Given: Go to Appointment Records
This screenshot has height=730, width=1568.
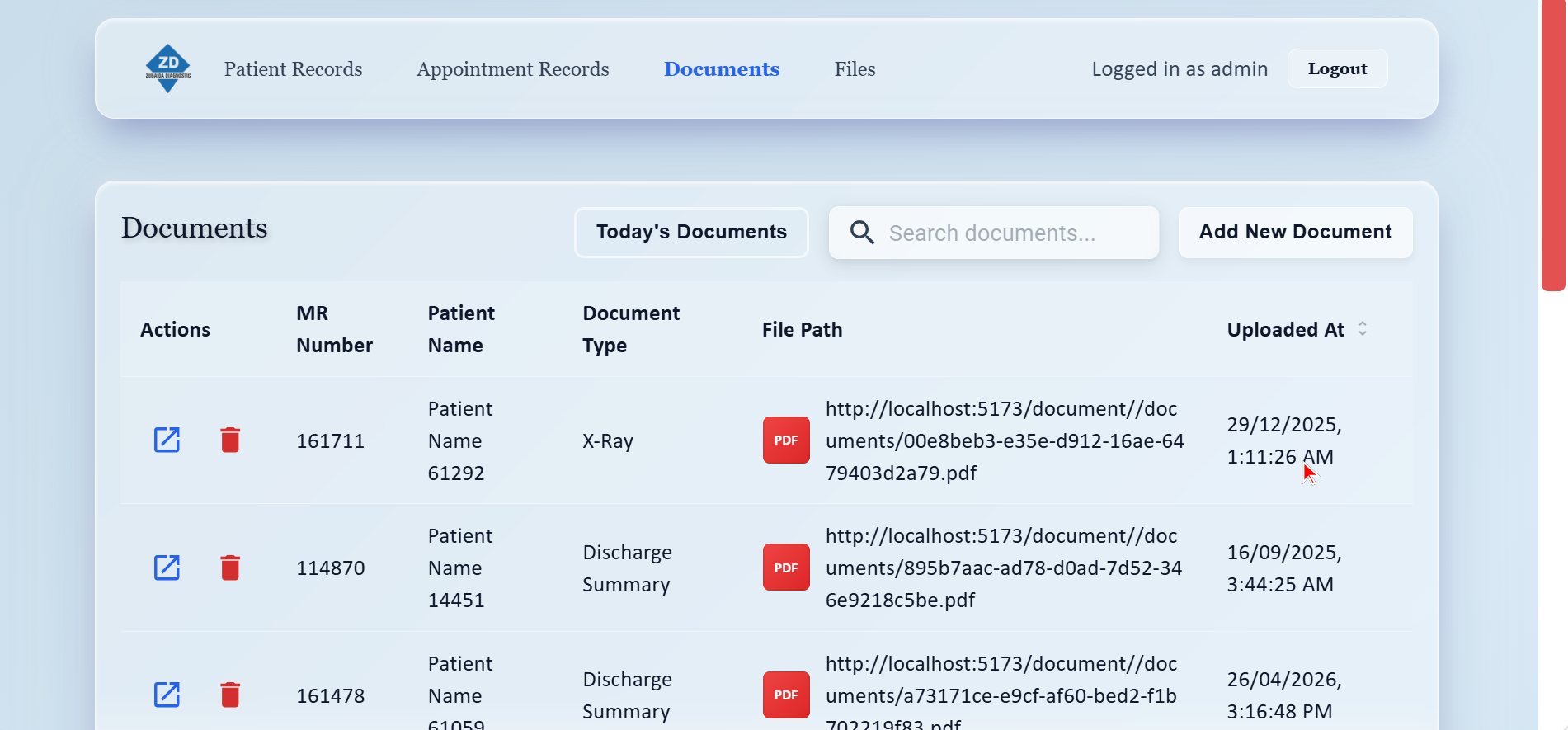Looking at the screenshot, I should point(513,69).
